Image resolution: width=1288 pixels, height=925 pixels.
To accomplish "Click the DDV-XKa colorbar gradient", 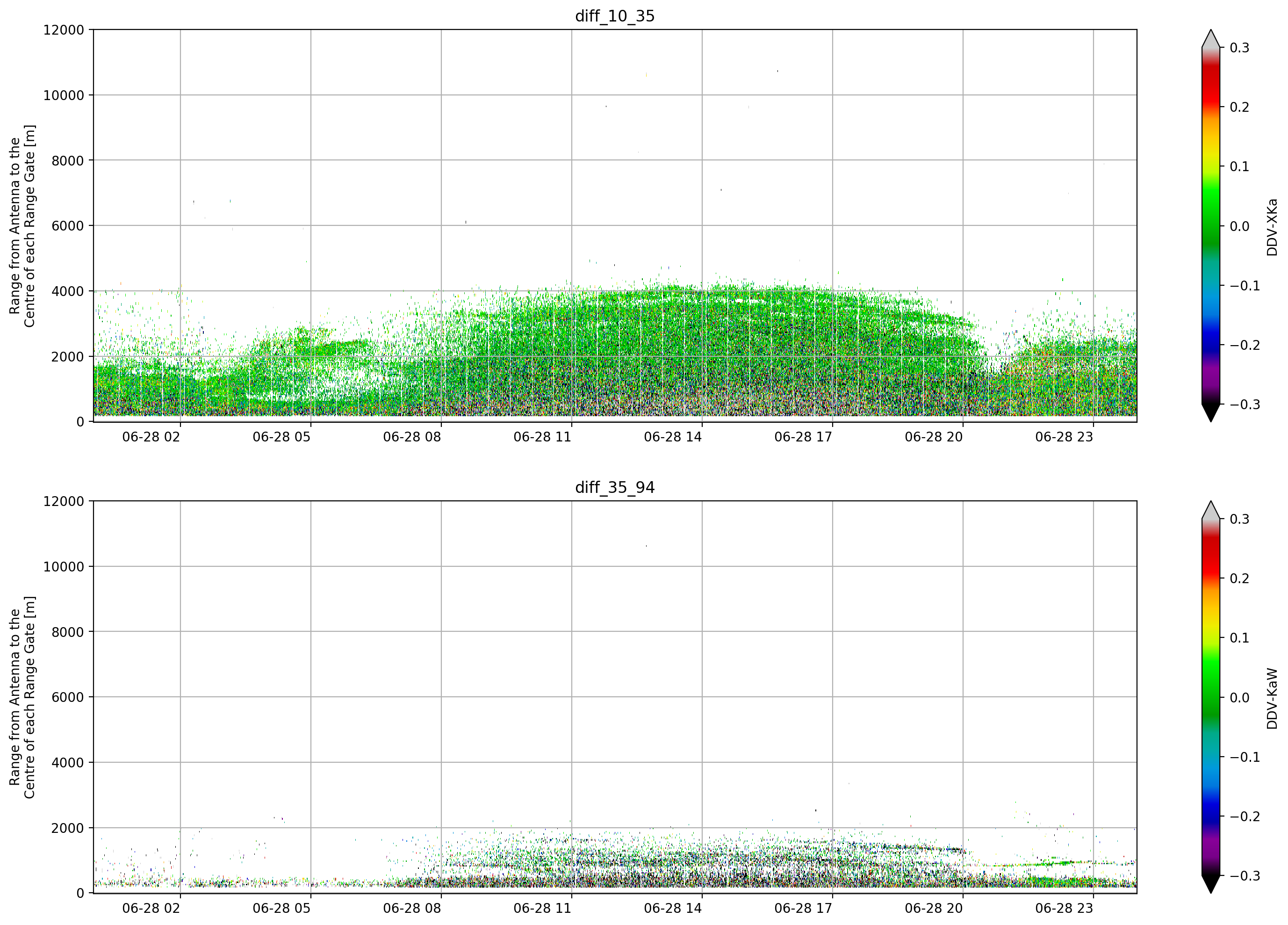I will [x=1211, y=225].
